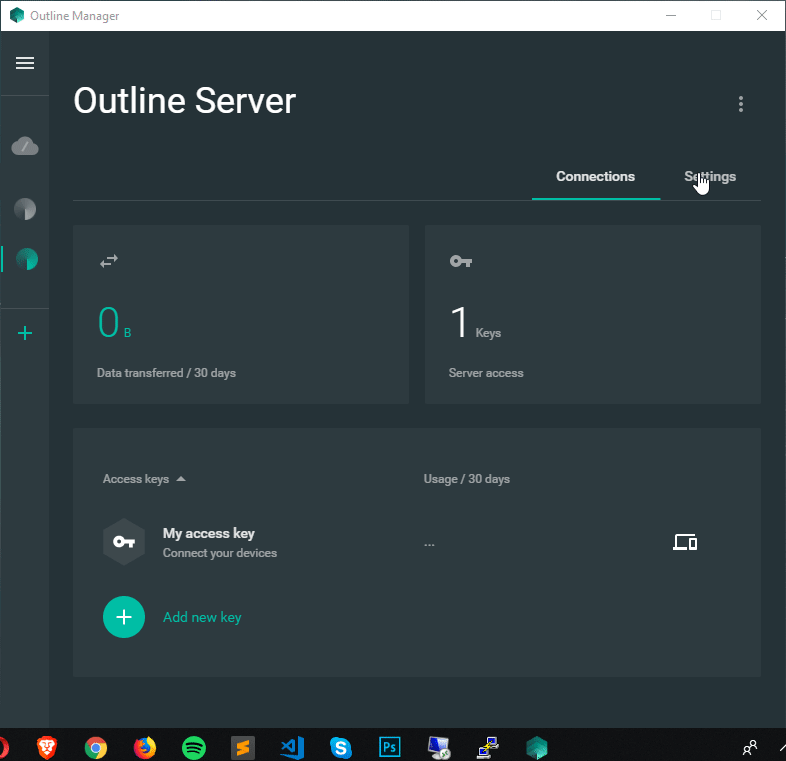The height and width of the screenshot is (761, 786).
Task: Click the Outline Server title
Action: pyautogui.click(x=184, y=101)
